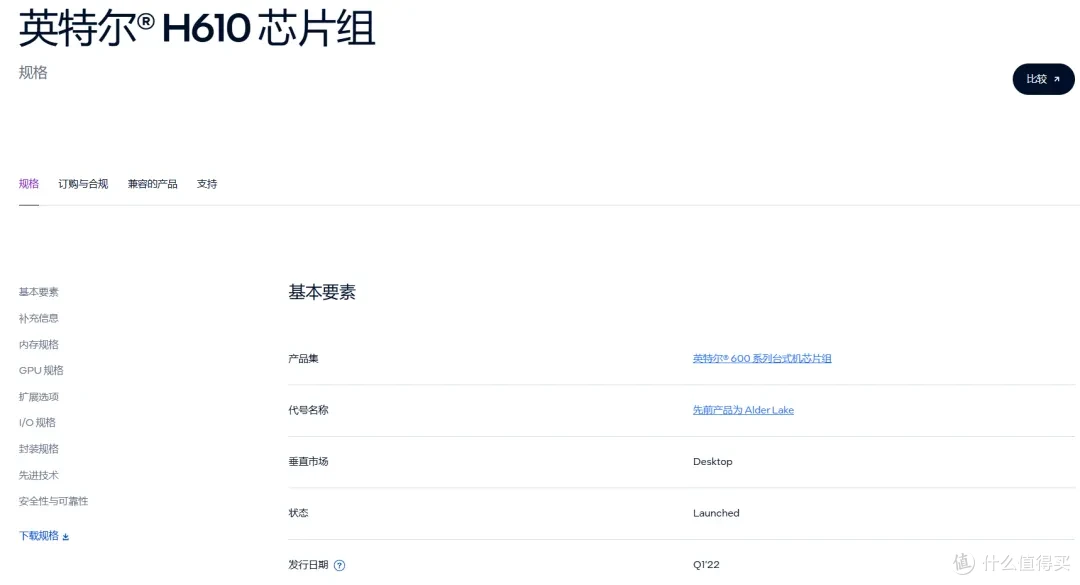Open I/O 规格 sidebar link

point(37,422)
